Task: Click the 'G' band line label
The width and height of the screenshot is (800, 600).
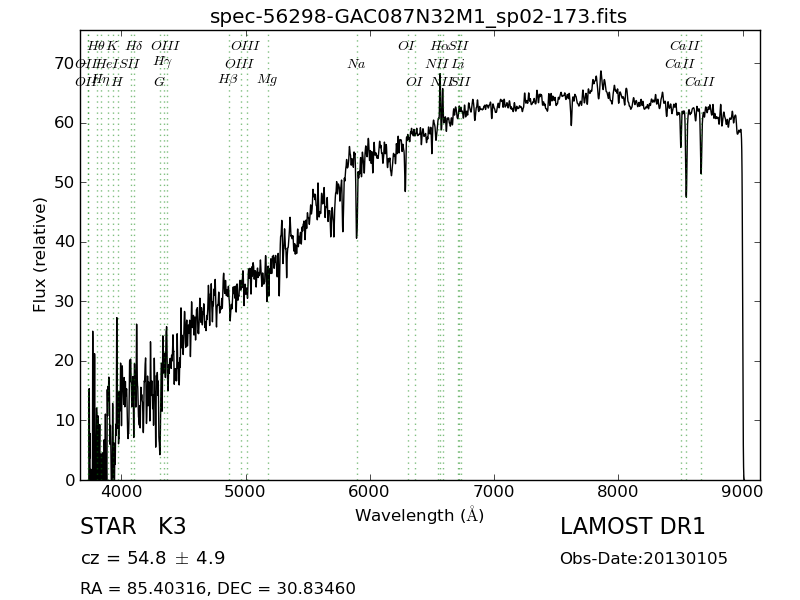Action: tap(159, 82)
